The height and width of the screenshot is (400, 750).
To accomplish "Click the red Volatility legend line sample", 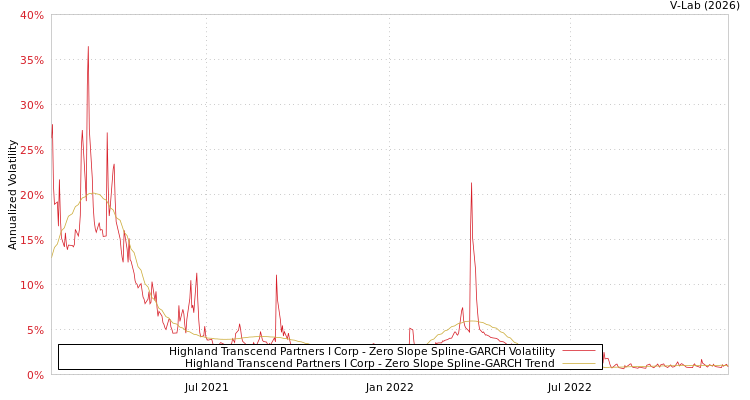I will [x=579, y=351].
